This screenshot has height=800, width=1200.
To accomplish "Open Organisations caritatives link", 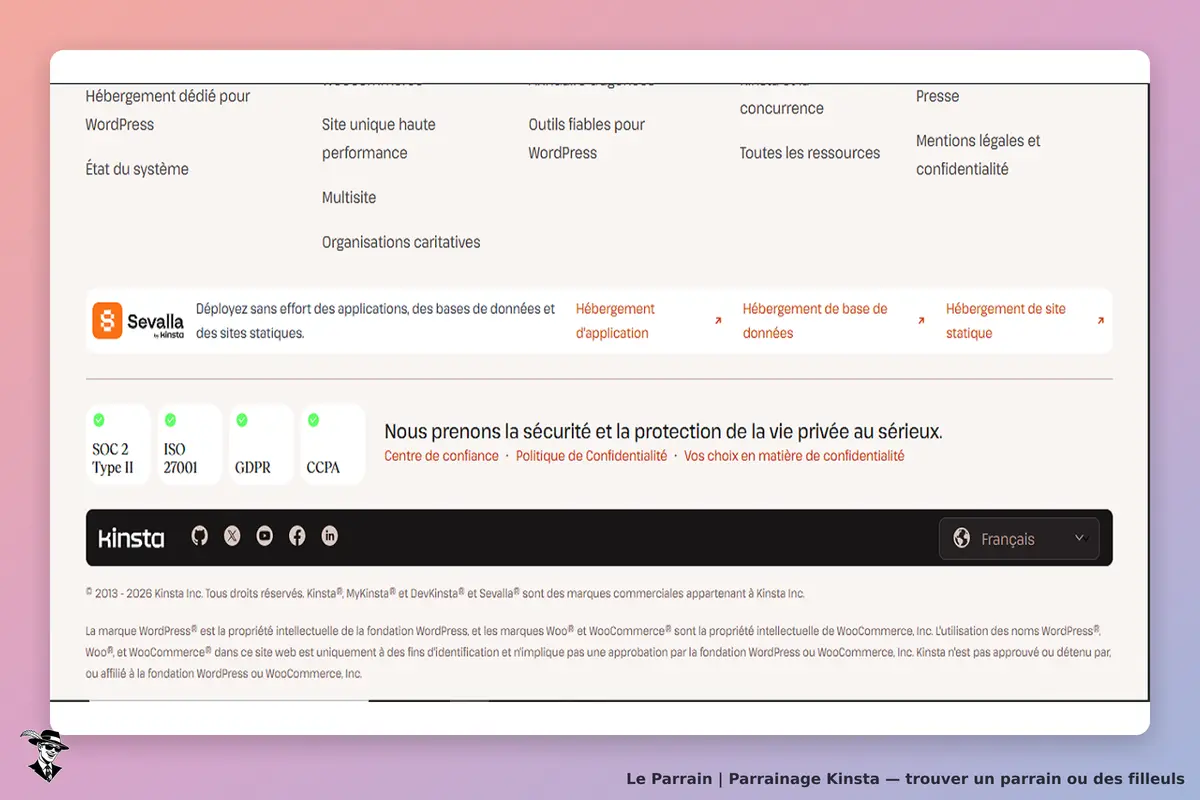I will pos(401,242).
